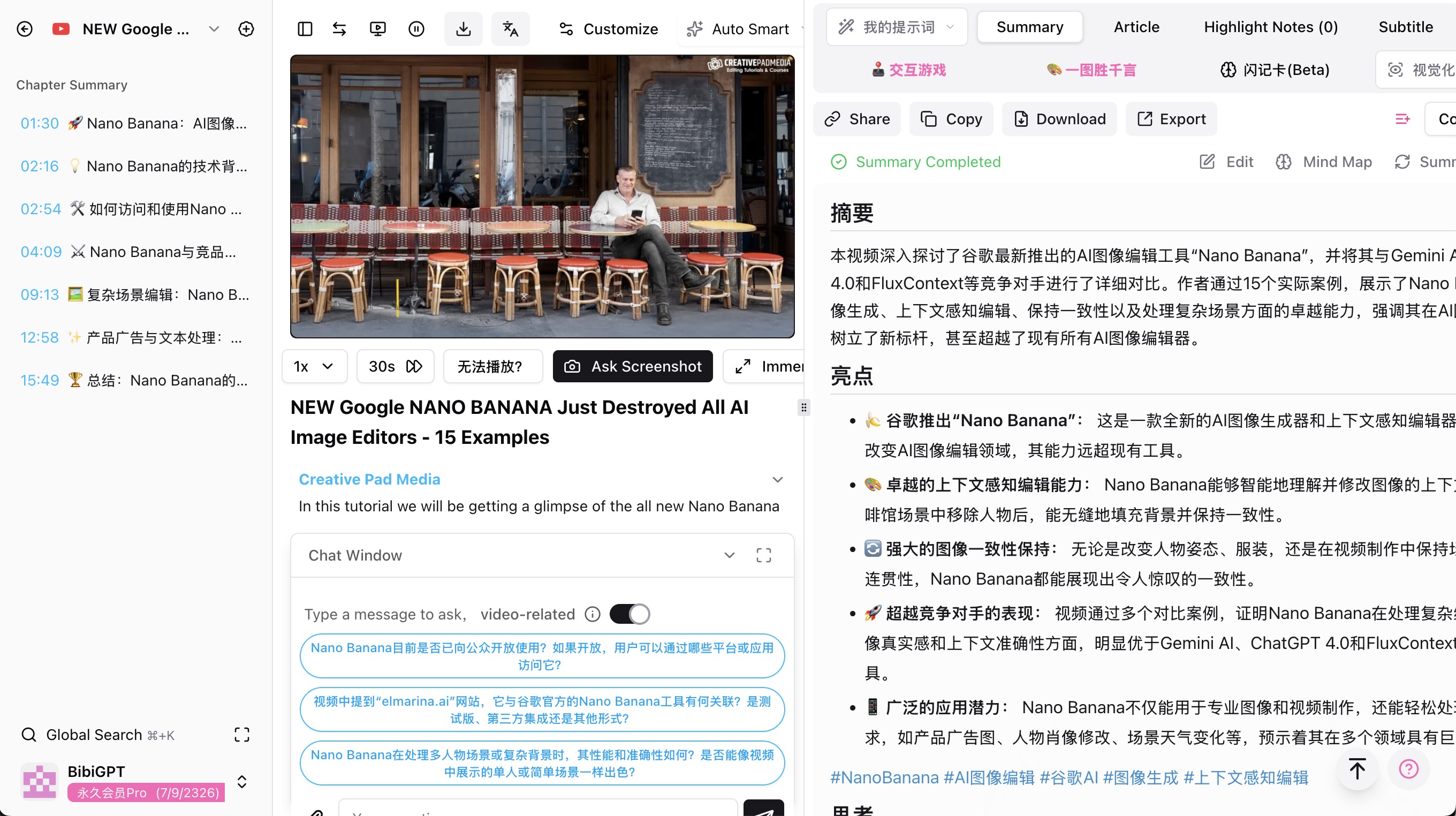
Task: Disable the video-related chat toggle
Action: [x=629, y=614]
